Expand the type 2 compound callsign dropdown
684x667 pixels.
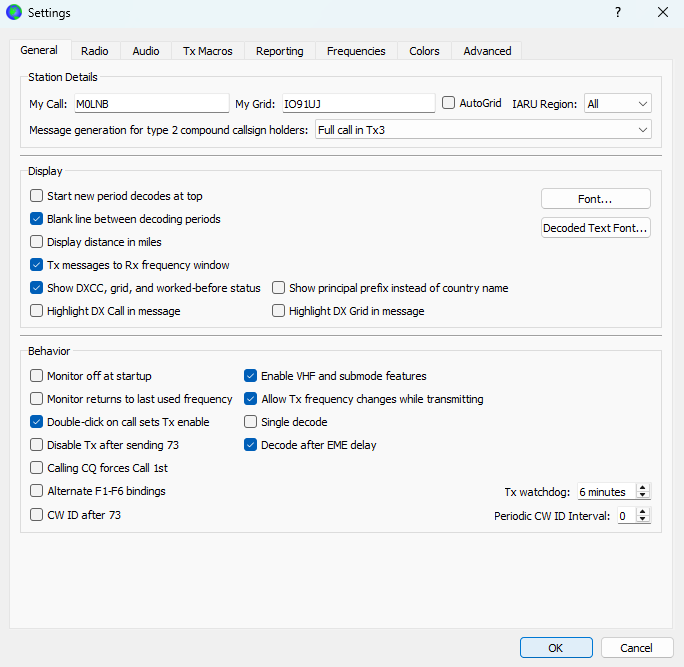[x=482, y=130]
